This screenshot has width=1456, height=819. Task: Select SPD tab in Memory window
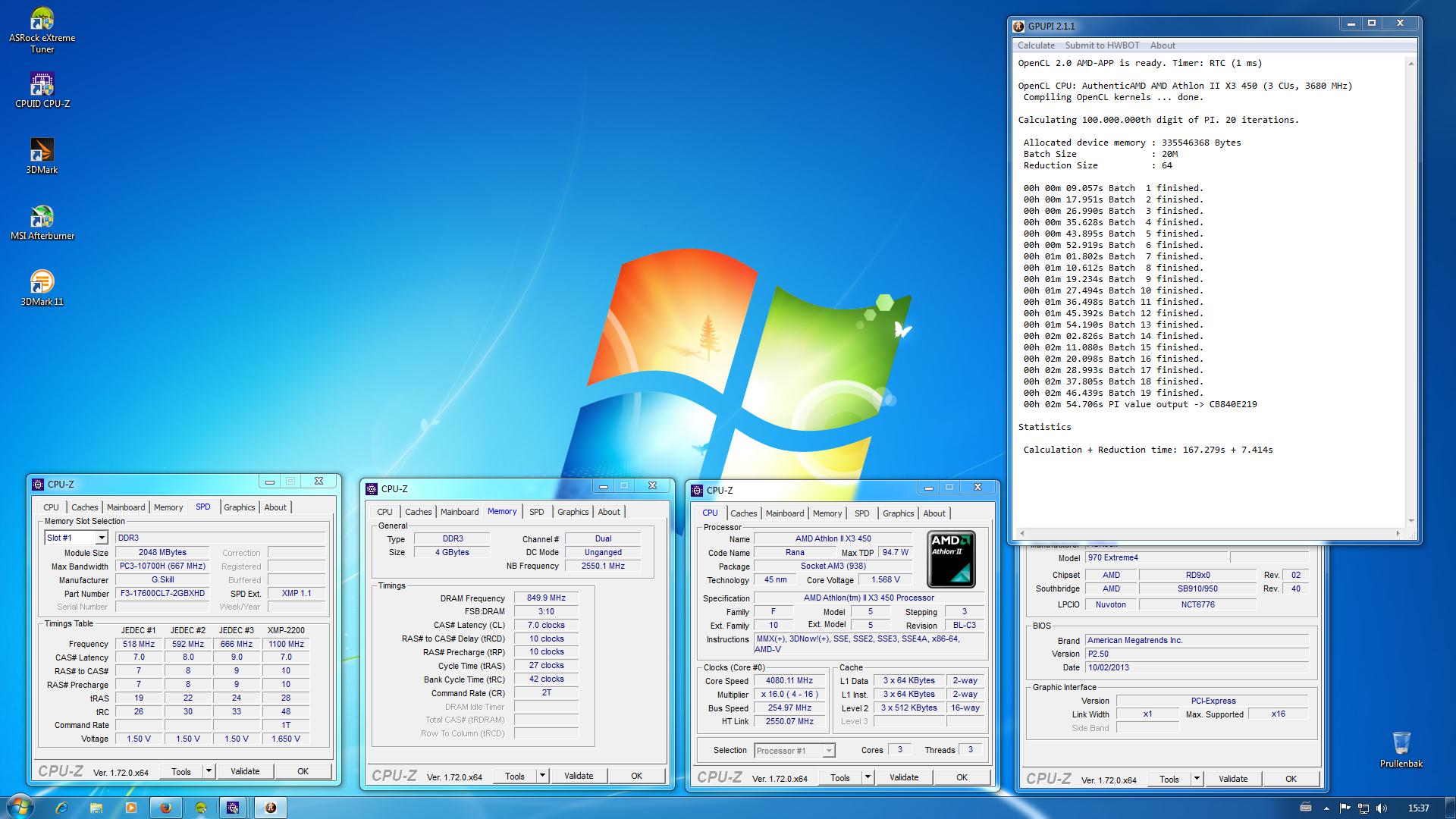tap(536, 512)
